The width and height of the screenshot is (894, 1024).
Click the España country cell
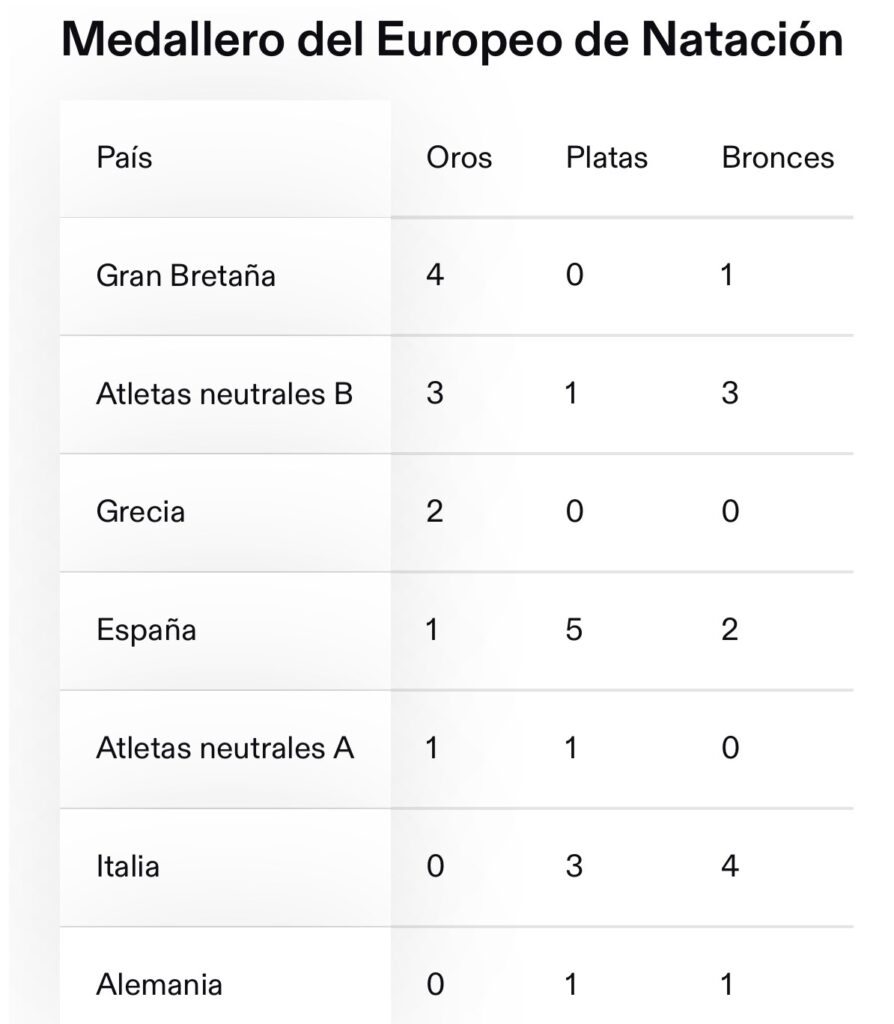(146, 631)
